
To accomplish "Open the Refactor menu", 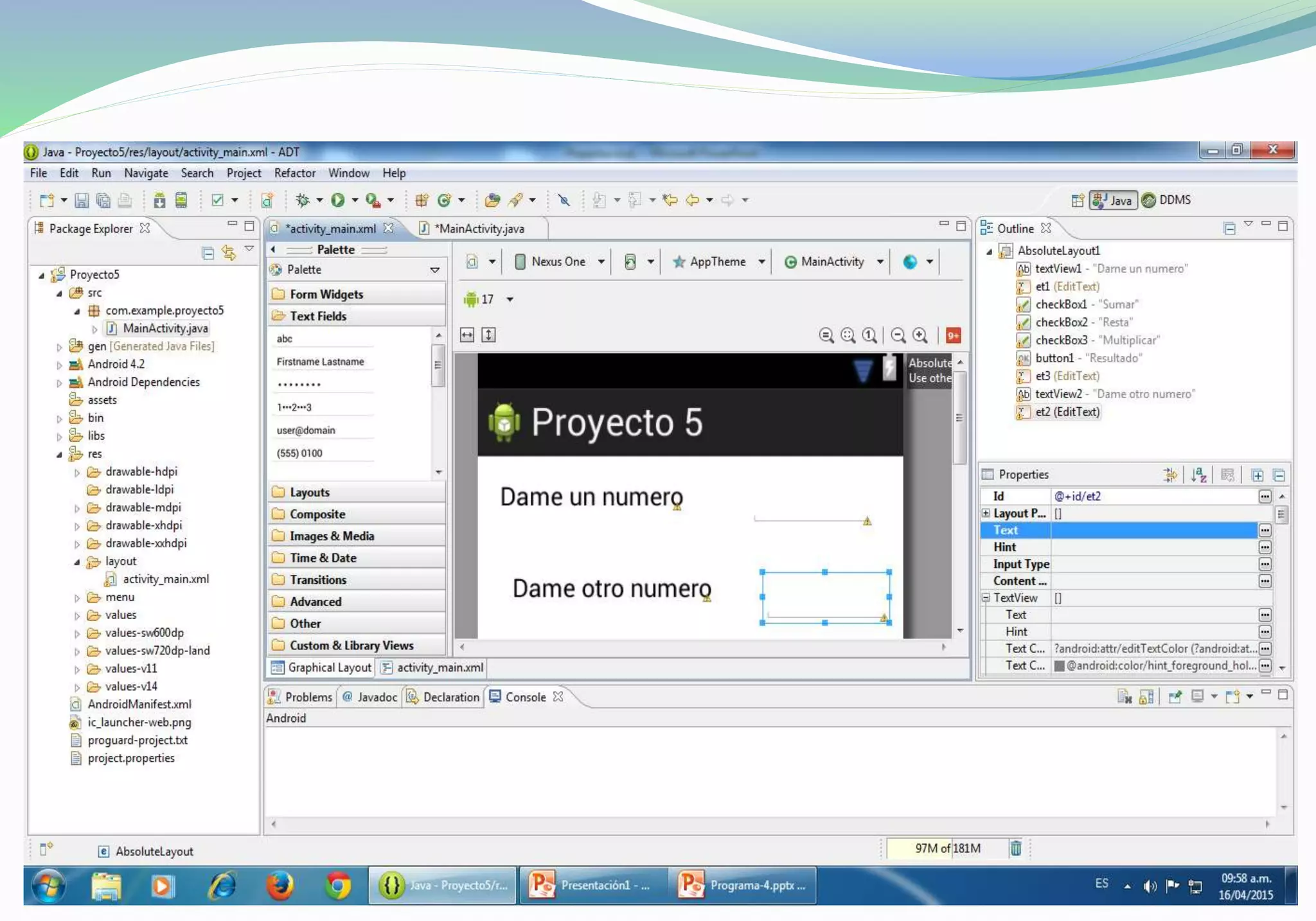I will point(294,173).
